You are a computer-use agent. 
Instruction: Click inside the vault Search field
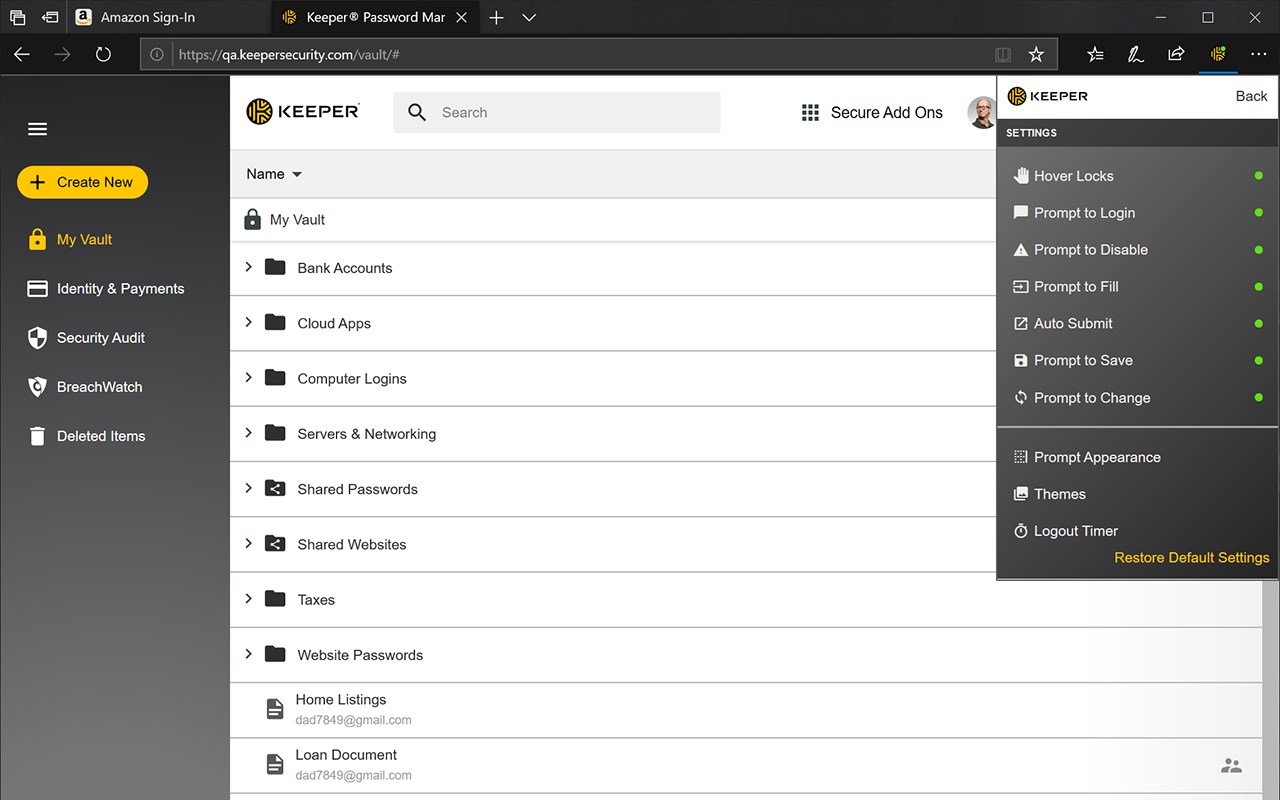click(x=557, y=112)
